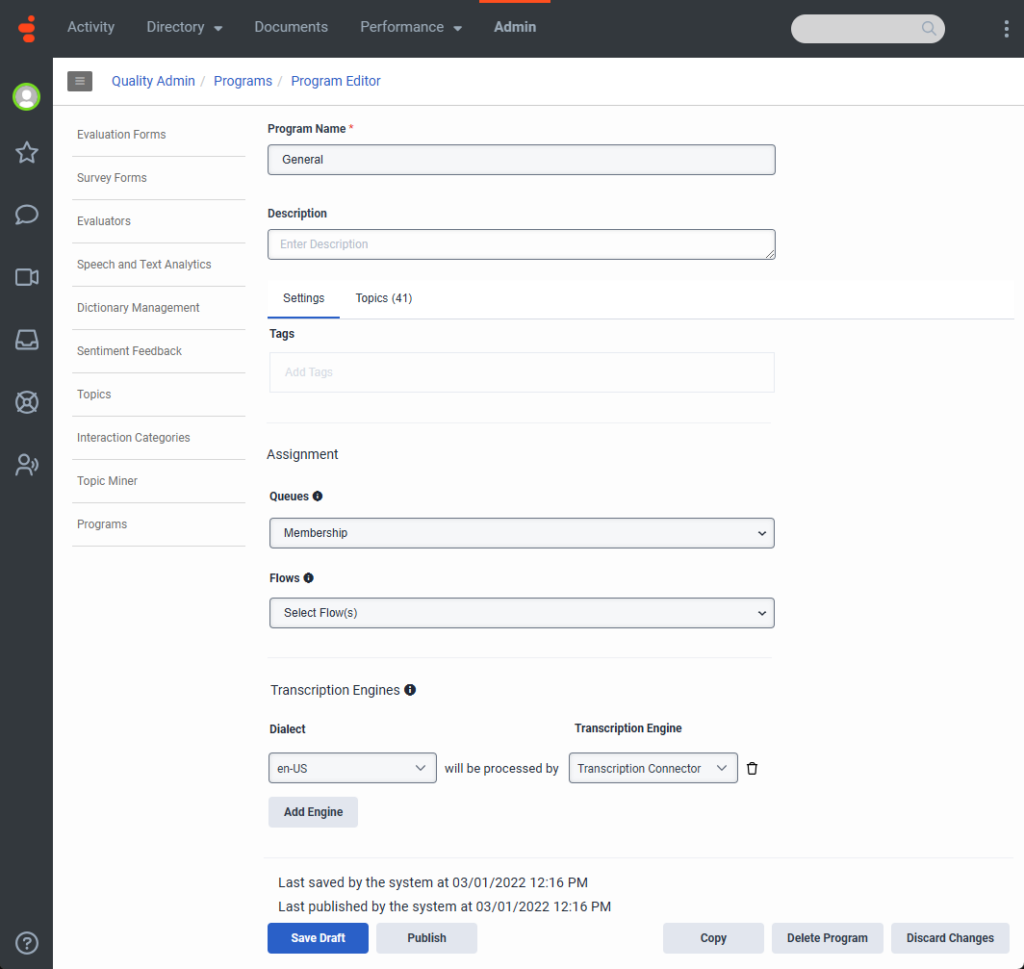Image resolution: width=1024 pixels, height=969 pixels.
Task: Open the three-dot overflow menu
Action: [x=1006, y=28]
